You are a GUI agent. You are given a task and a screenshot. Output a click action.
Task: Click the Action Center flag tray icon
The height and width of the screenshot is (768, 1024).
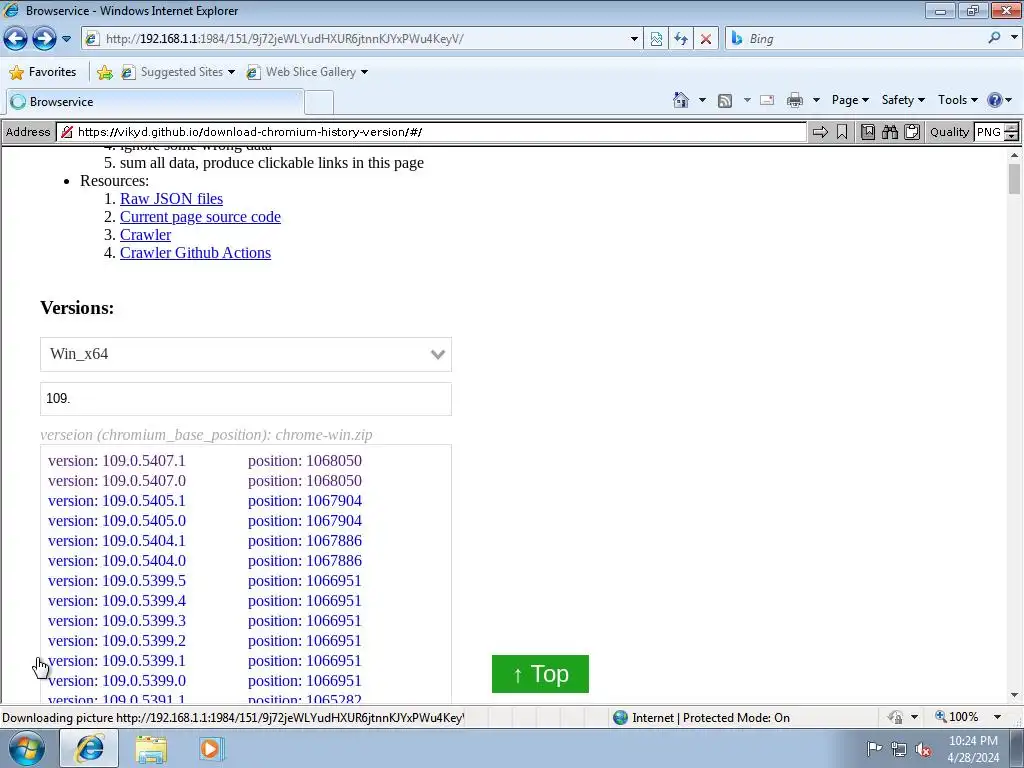pos(874,749)
